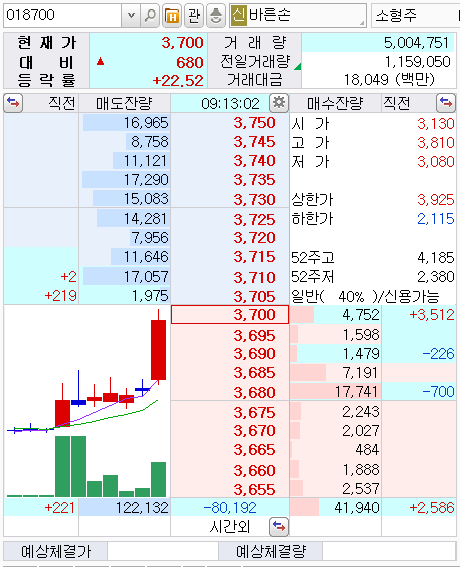
Task: Click the magnifier stock search icon
Action: 150,16
